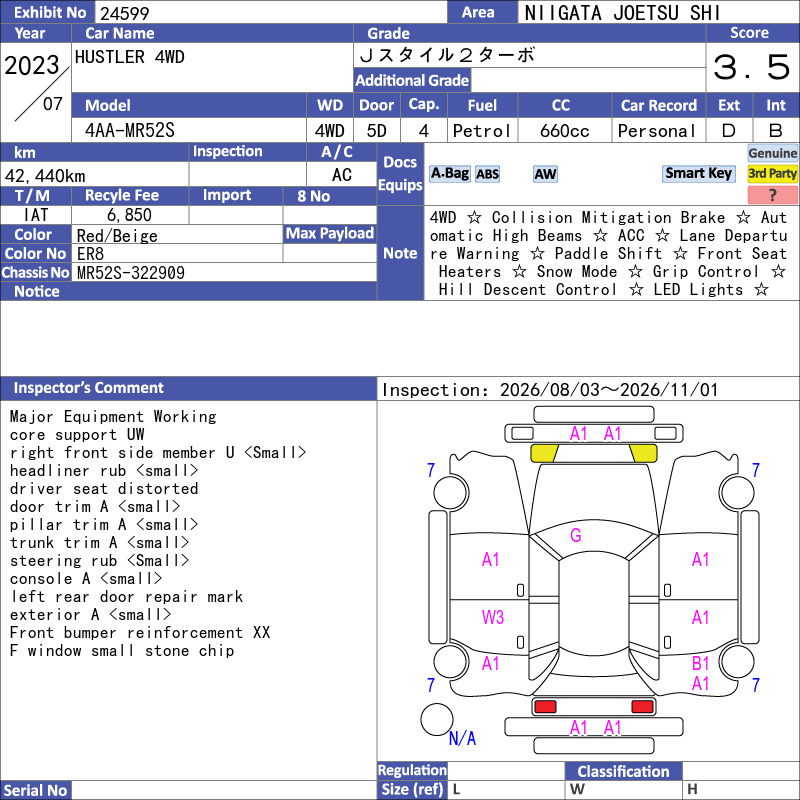The image size is (800, 800).
Task: Select the Max Payload label
Action: (x=330, y=234)
